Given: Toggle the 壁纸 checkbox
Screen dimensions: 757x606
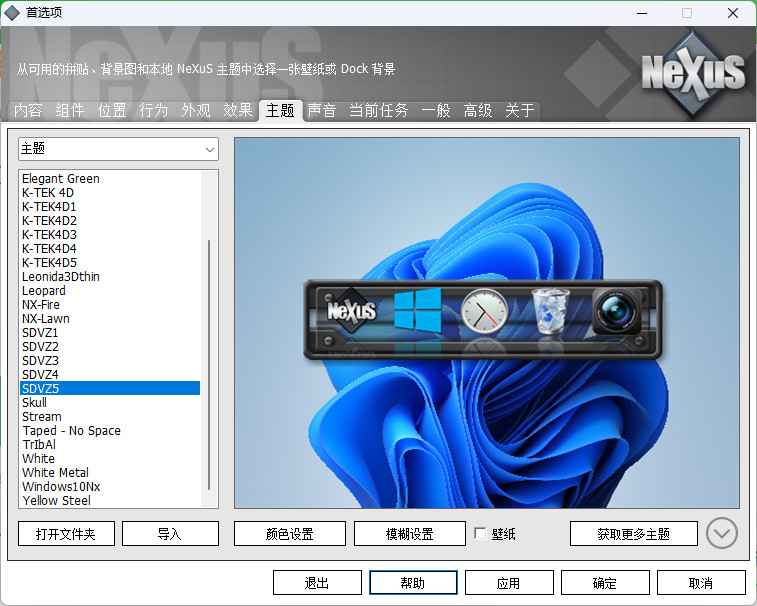Looking at the screenshot, I should coord(480,533).
